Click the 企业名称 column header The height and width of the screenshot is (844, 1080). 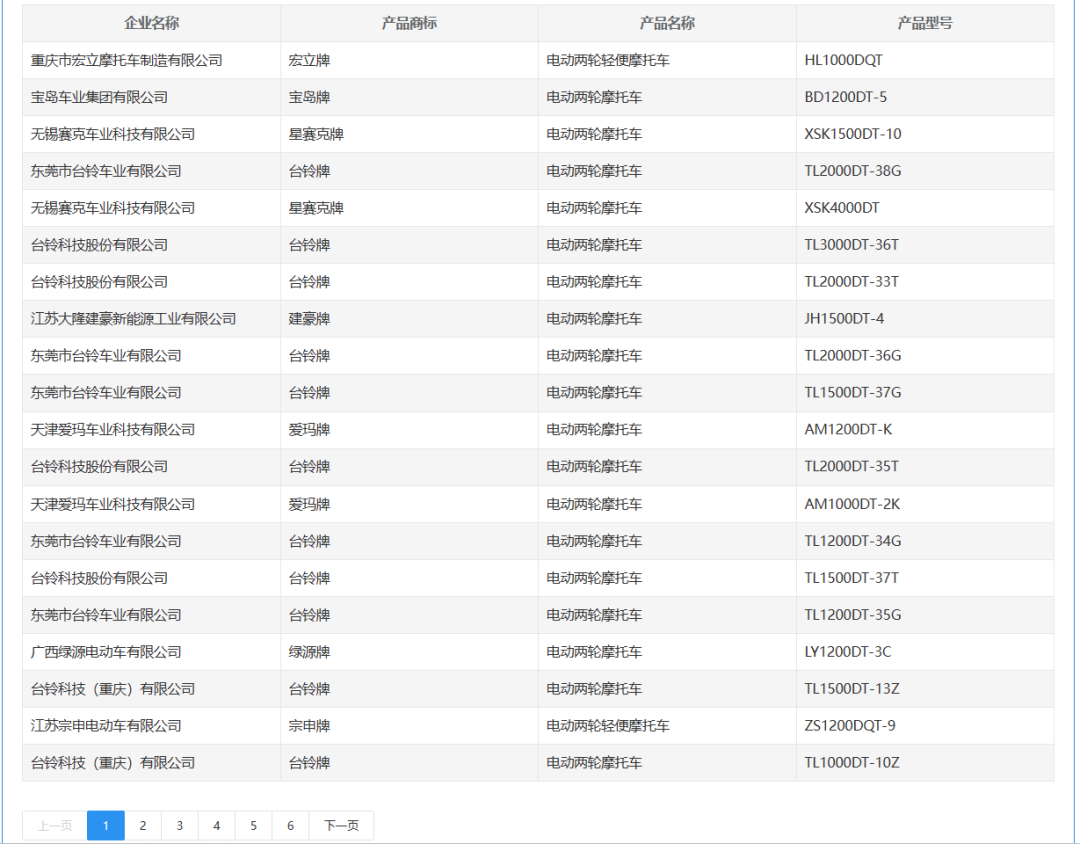click(151, 23)
